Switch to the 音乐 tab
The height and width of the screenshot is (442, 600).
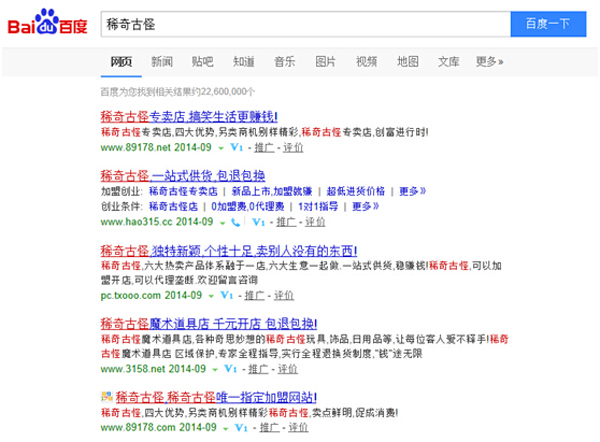(x=285, y=62)
